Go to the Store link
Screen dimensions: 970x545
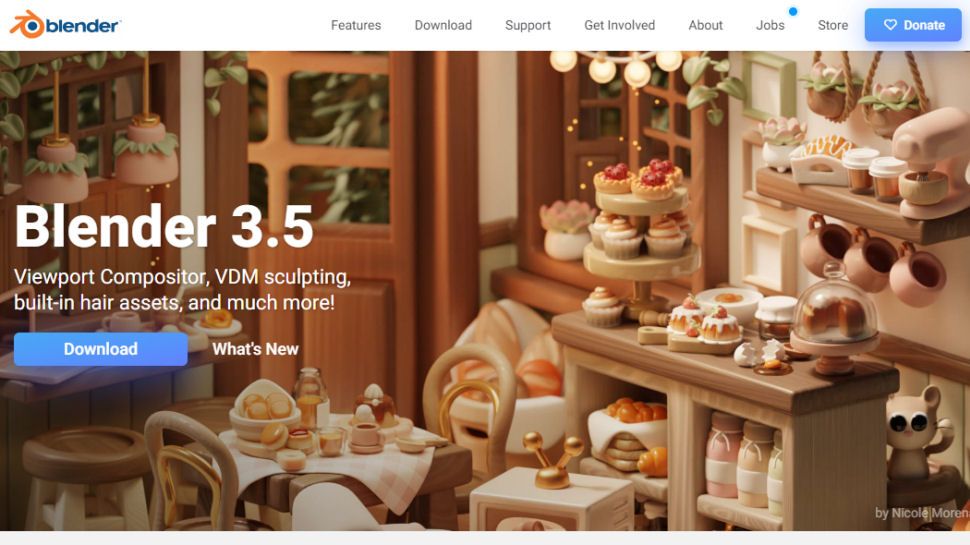pyautogui.click(x=833, y=25)
